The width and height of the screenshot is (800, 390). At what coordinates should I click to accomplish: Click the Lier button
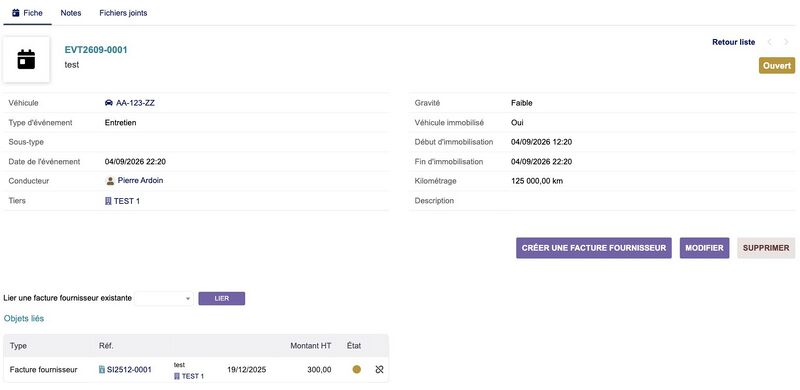pyautogui.click(x=221, y=298)
